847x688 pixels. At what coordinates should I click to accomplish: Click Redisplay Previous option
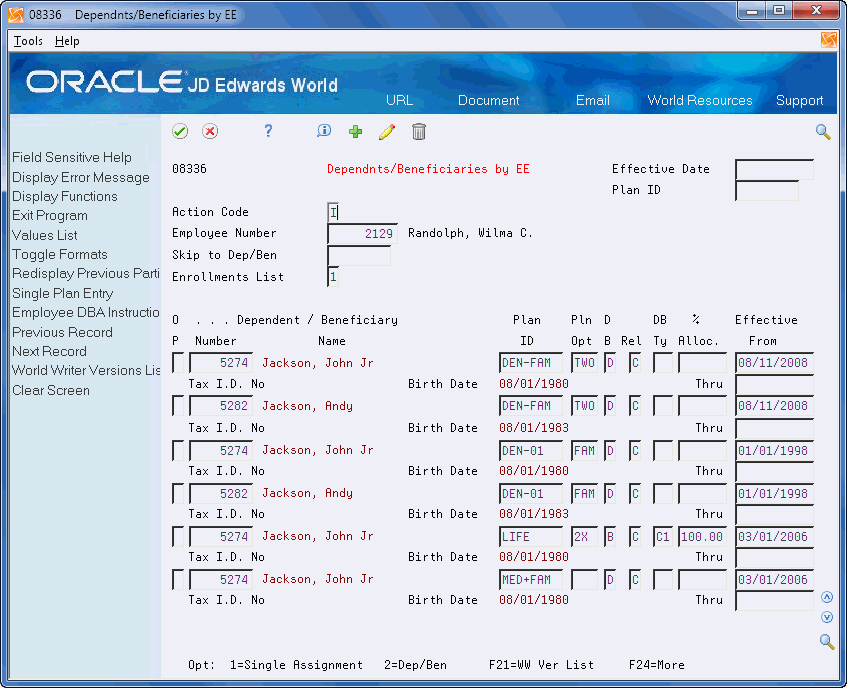(x=86, y=273)
